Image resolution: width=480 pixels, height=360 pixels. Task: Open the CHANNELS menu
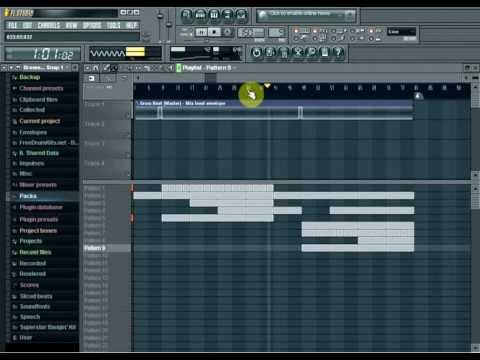tap(49, 25)
